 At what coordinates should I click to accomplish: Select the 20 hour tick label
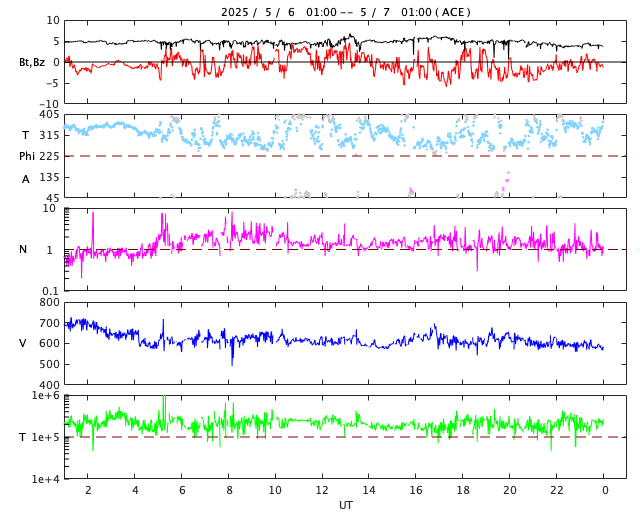[x=509, y=490]
